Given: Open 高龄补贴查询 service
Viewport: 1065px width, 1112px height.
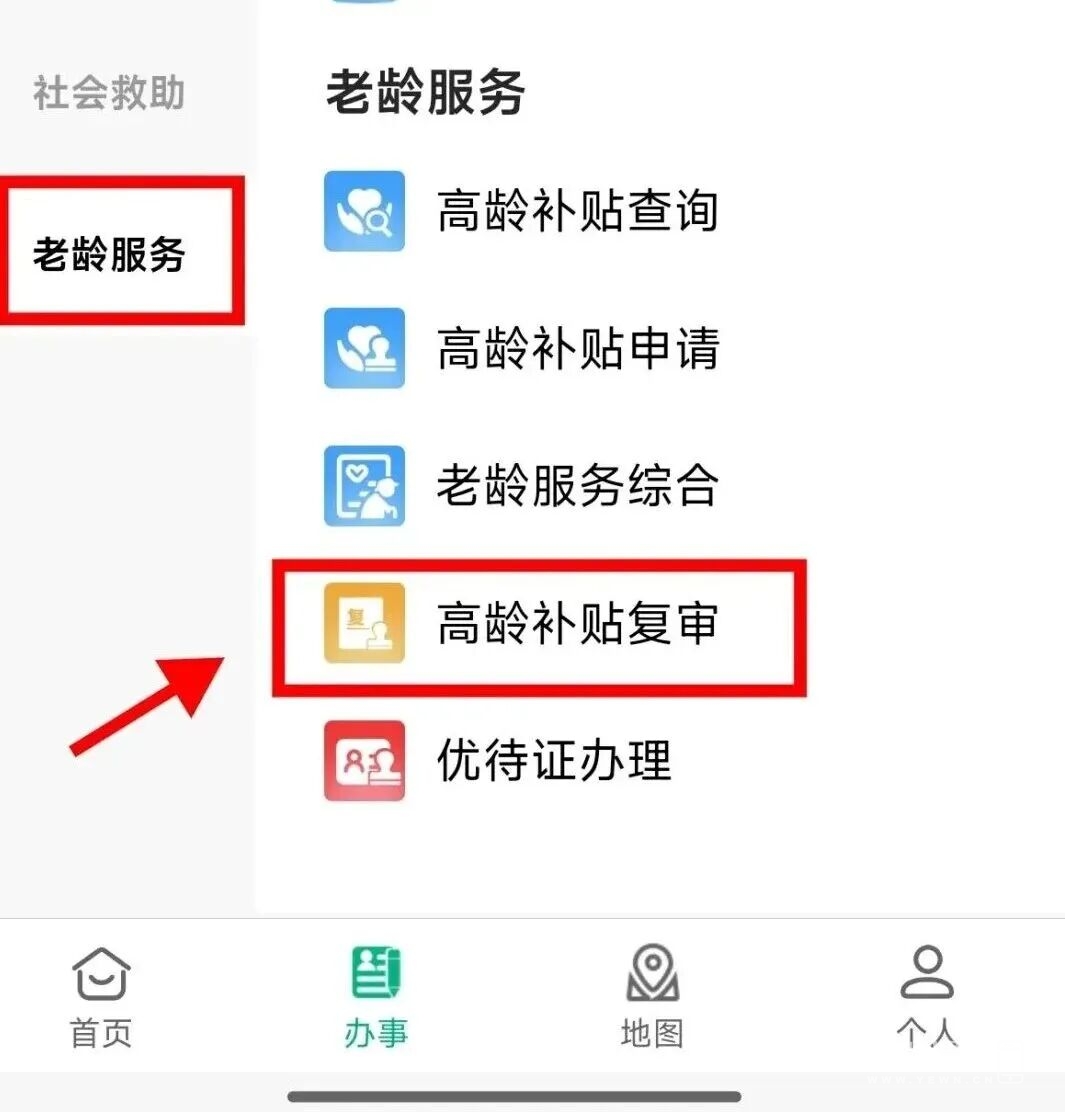Looking at the screenshot, I should pyautogui.click(x=577, y=211).
